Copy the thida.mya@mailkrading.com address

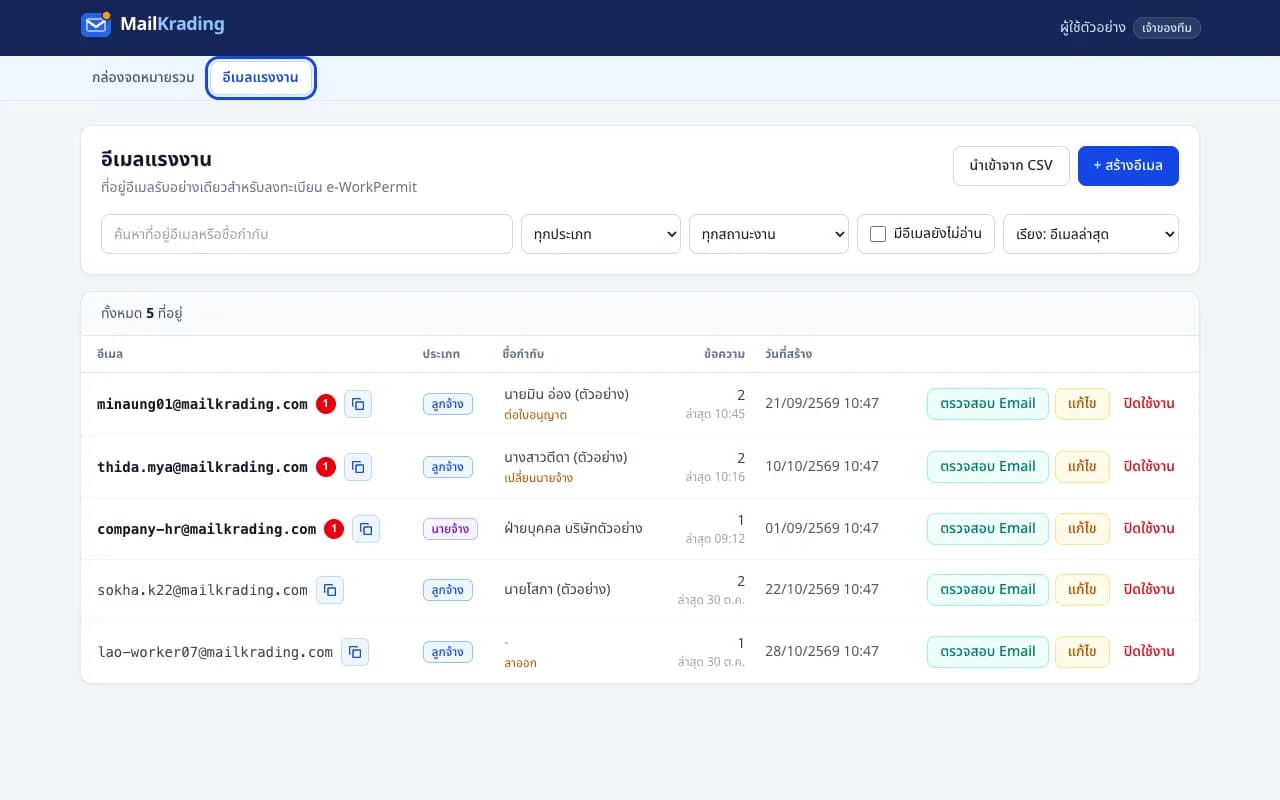[358, 467]
